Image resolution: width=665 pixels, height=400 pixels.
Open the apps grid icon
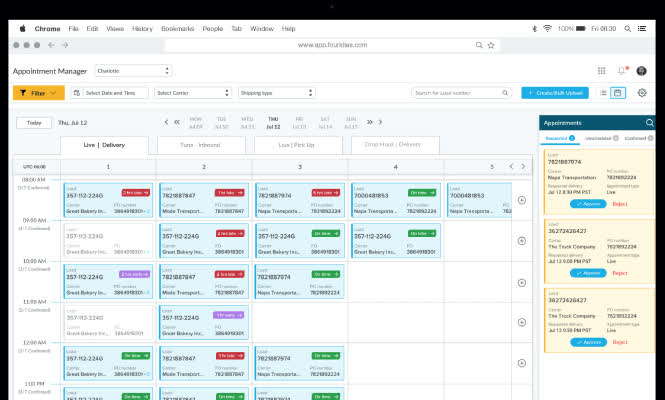click(601, 71)
